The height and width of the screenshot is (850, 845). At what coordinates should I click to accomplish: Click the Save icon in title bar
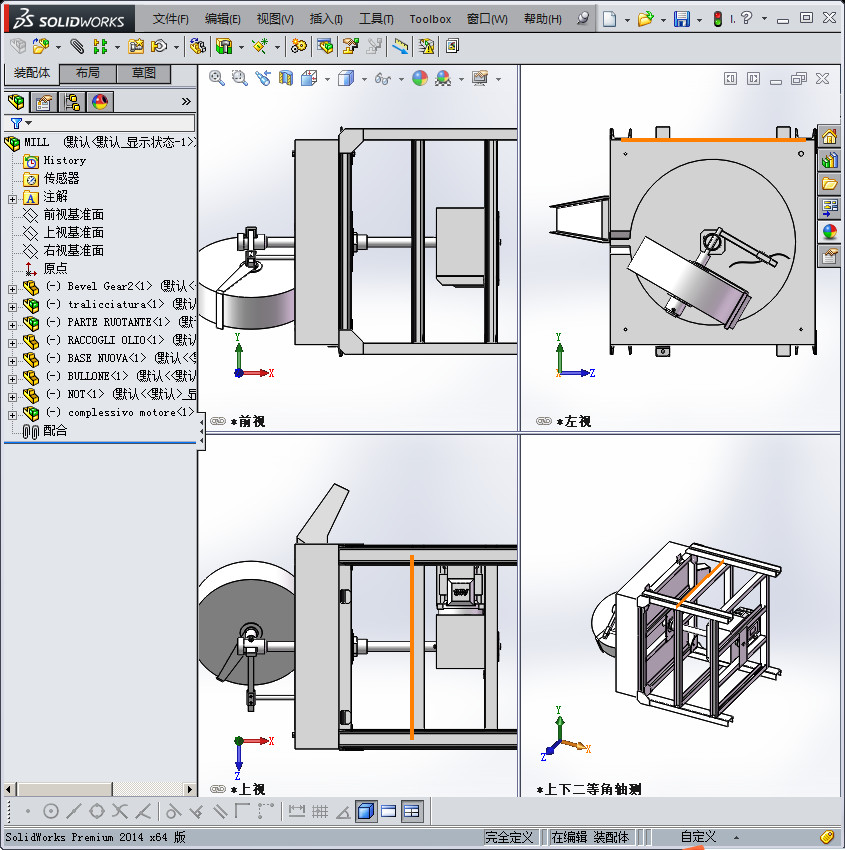(681, 19)
